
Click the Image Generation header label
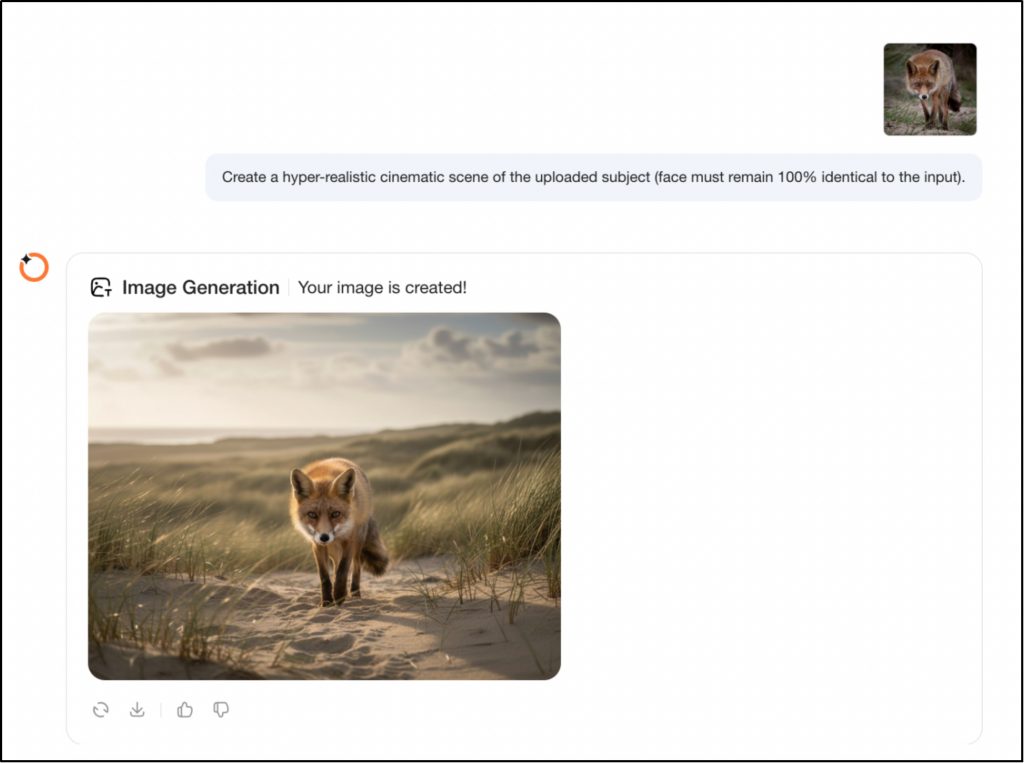[x=200, y=287]
